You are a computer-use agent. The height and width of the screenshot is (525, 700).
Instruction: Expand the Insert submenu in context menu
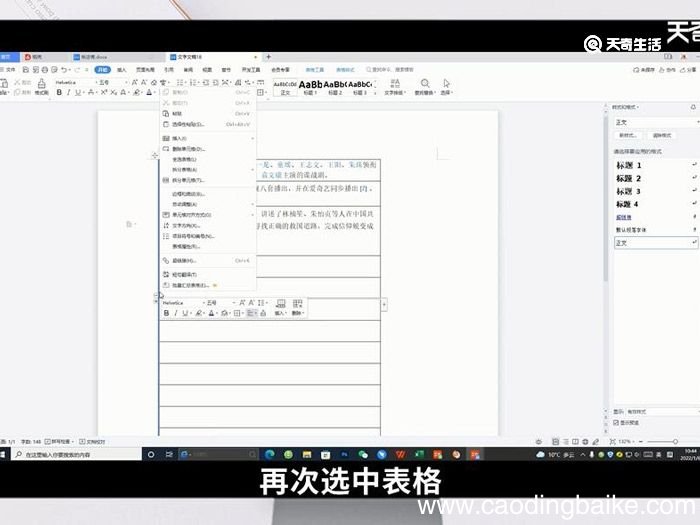[208, 138]
